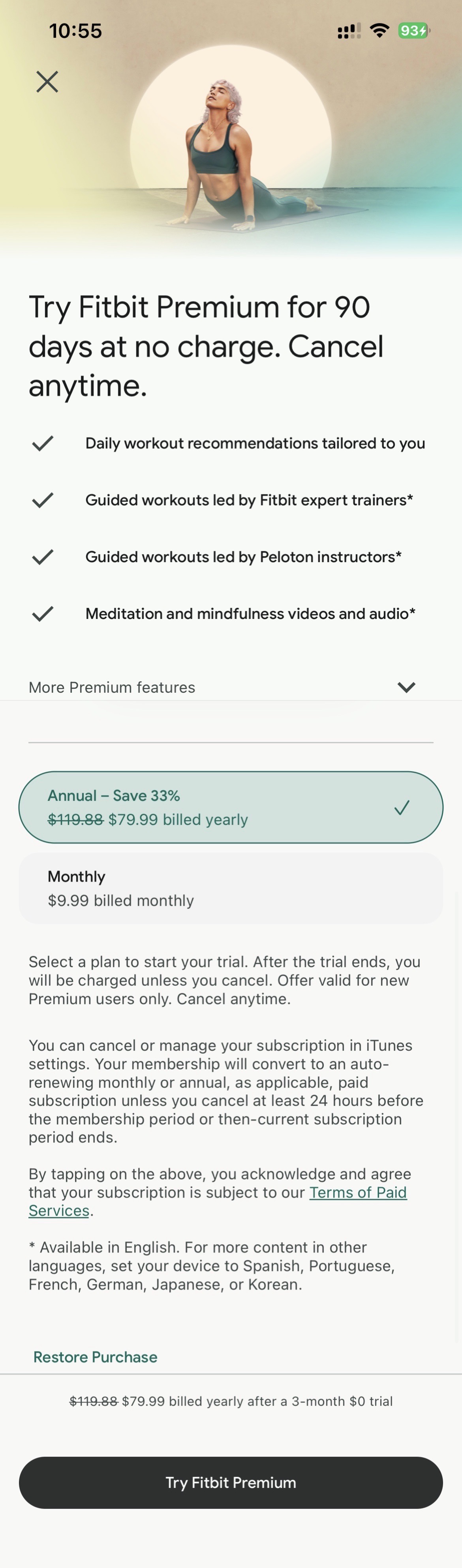This screenshot has height=1568, width=462.
Task: Open the More Premium features section
Action: (x=112, y=687)
